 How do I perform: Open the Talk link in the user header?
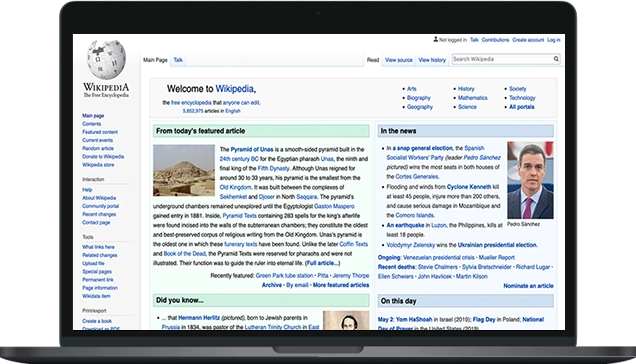474,40
